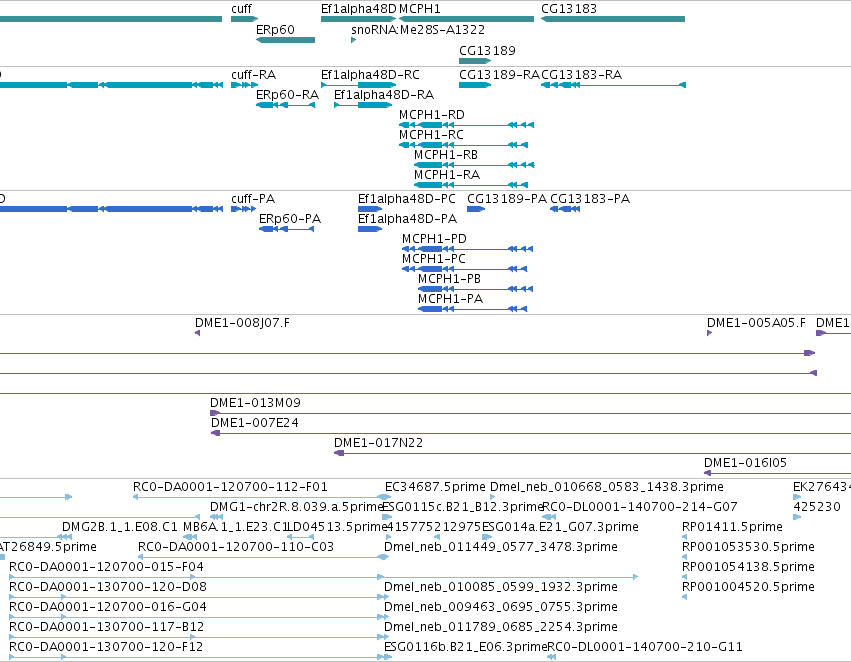Select the EC34687.5prime EST label
851x662 pixels.
click(x=435, y=487)
